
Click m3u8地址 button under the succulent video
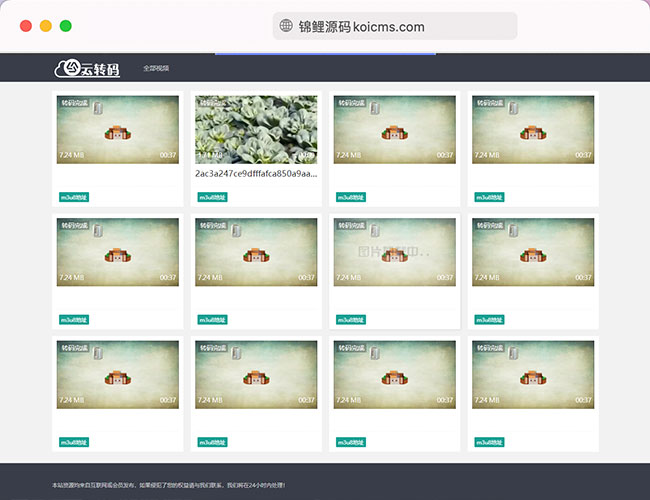tap(212, 197)
